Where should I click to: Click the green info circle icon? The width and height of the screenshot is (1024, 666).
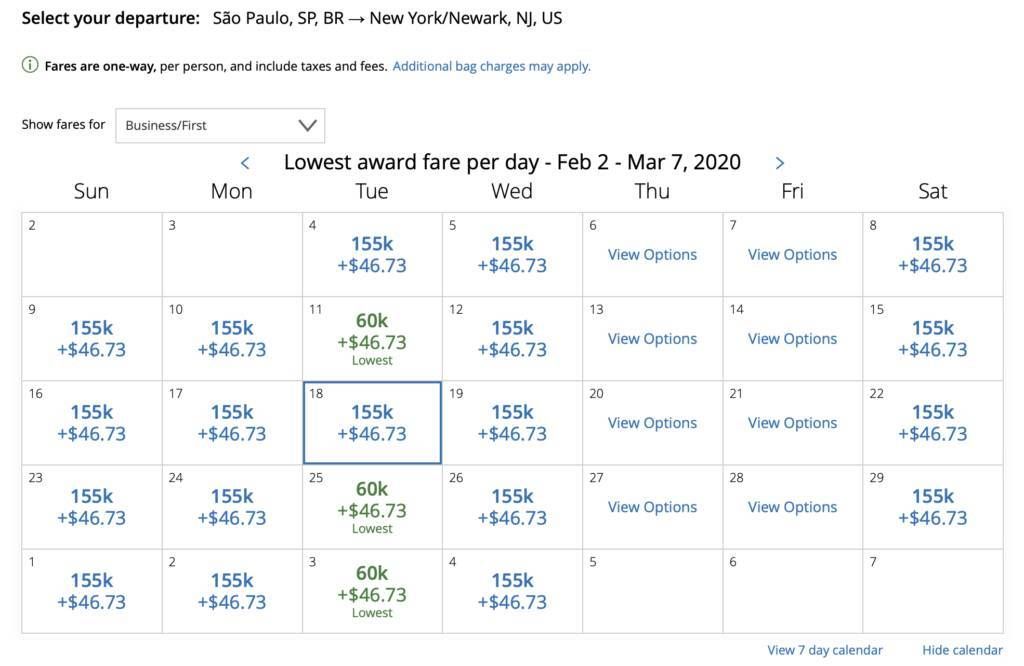(30, 65)
